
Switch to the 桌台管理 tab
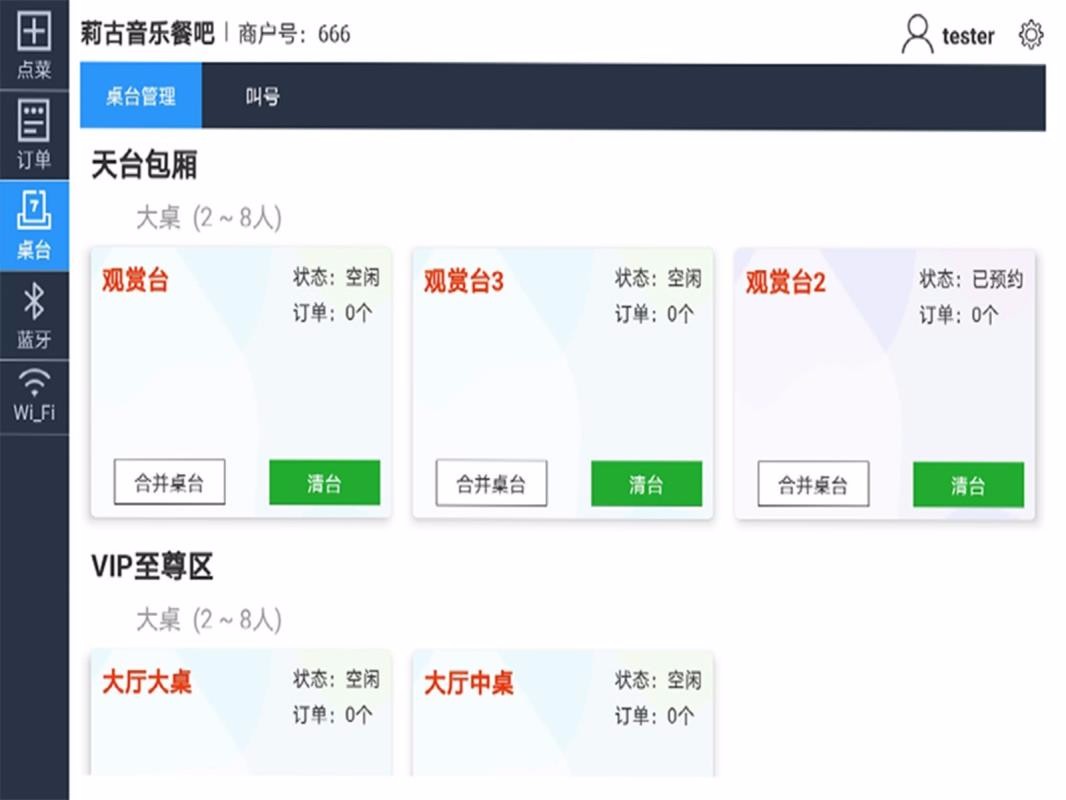tap(141, 97)
